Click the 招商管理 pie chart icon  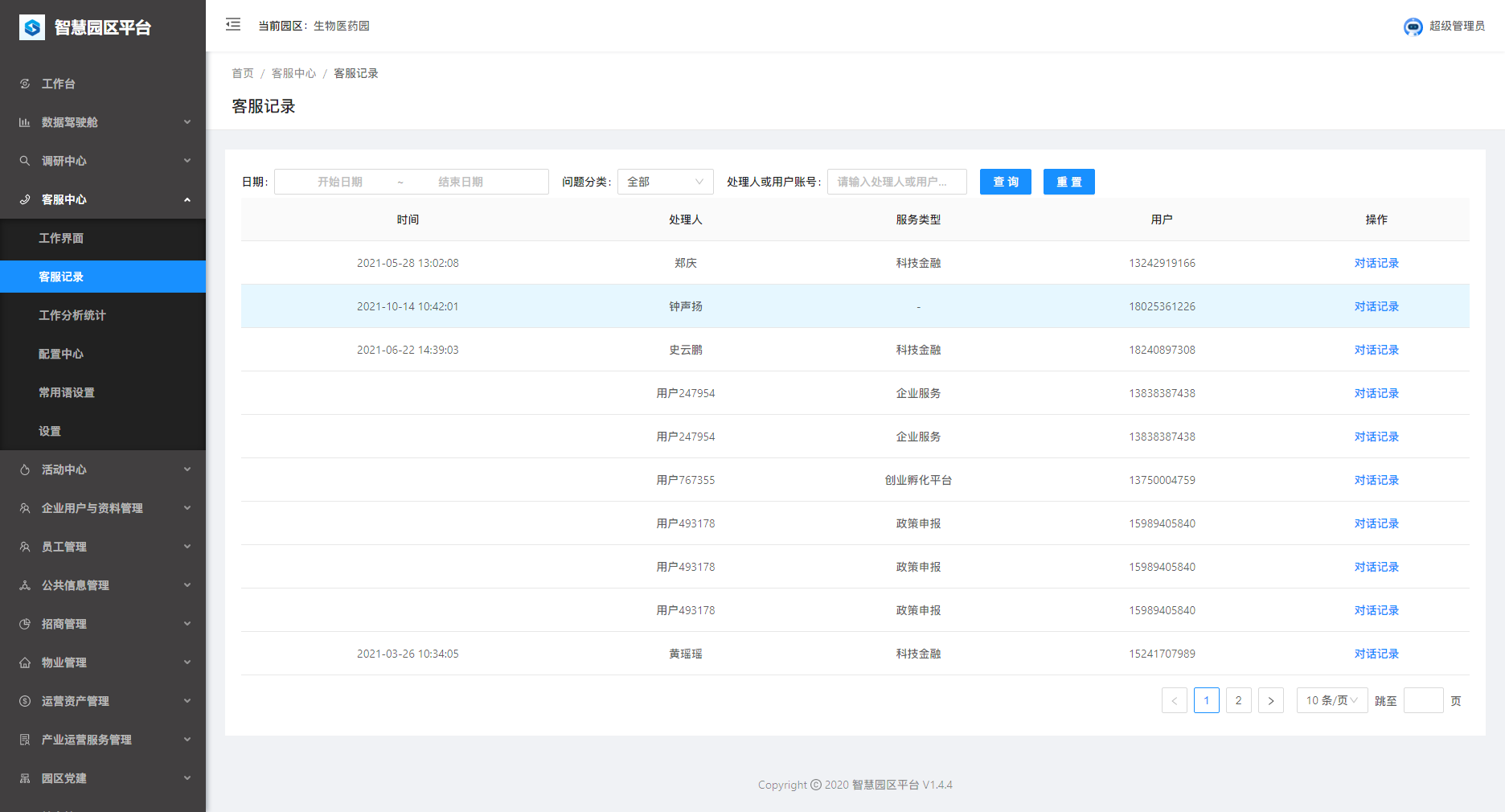25,624
